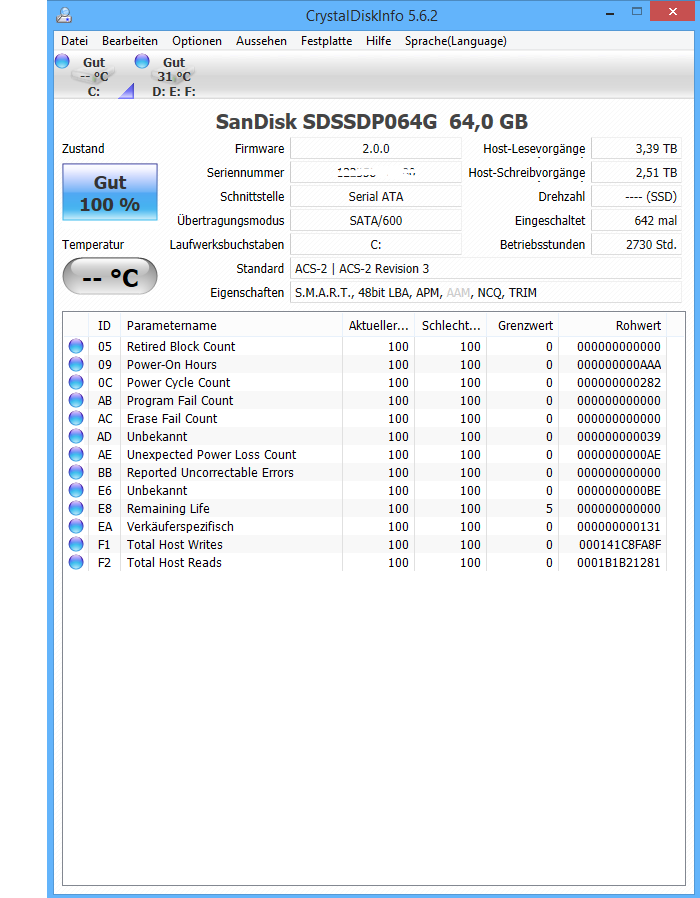Click the Host-Lesevorgänge value 3,39 TB
This screenshot has width=700, height=898.
pos(636,148)
